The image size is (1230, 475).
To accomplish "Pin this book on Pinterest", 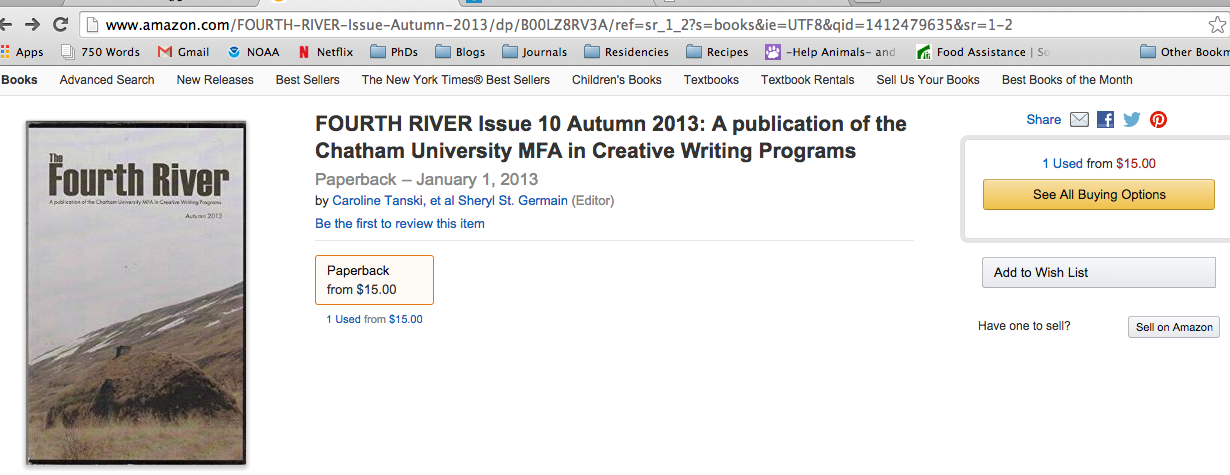I will (x=1158, y=120).
